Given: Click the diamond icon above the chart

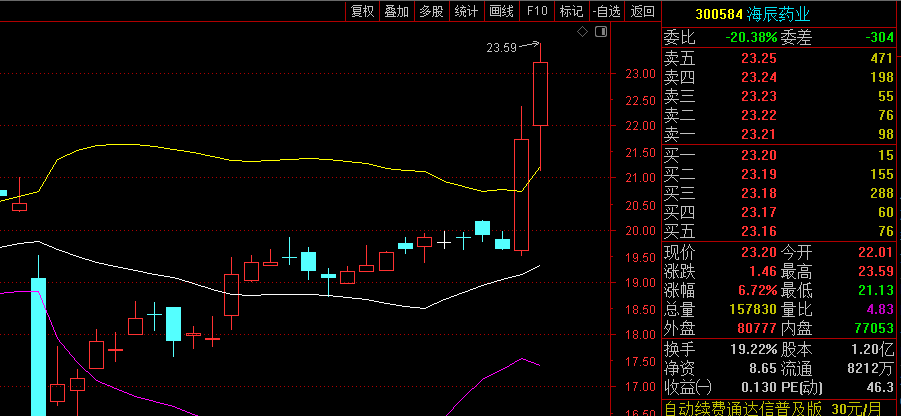Looking at the screenshot, I should [x=582, y=32].
